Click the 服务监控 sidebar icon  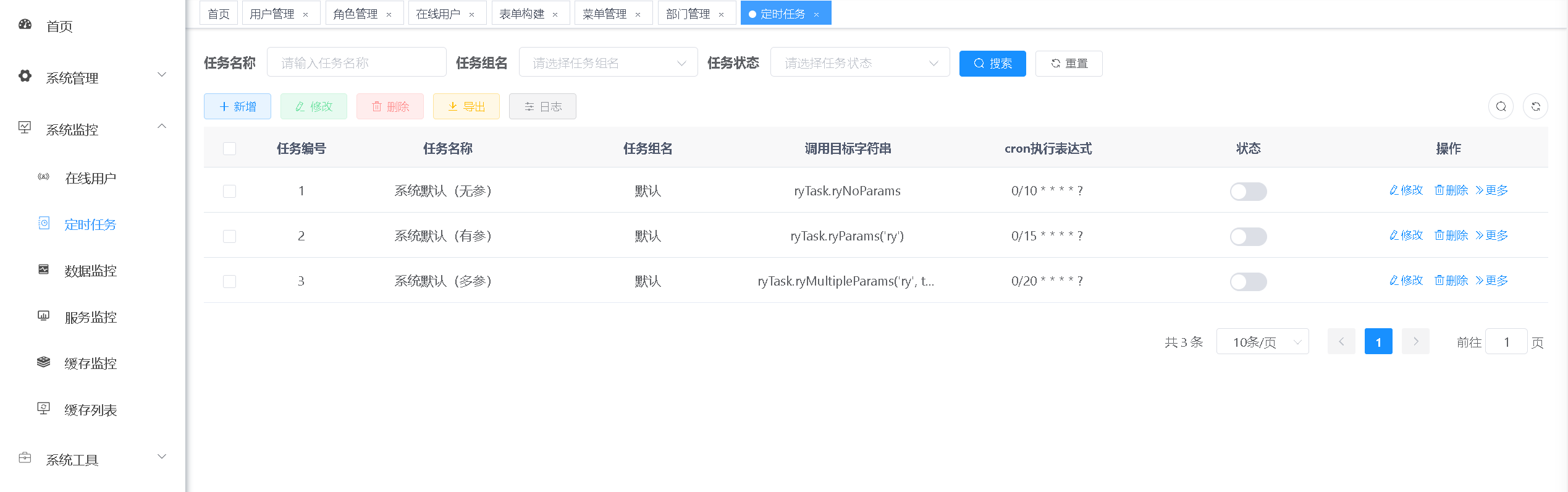(43, 316)
